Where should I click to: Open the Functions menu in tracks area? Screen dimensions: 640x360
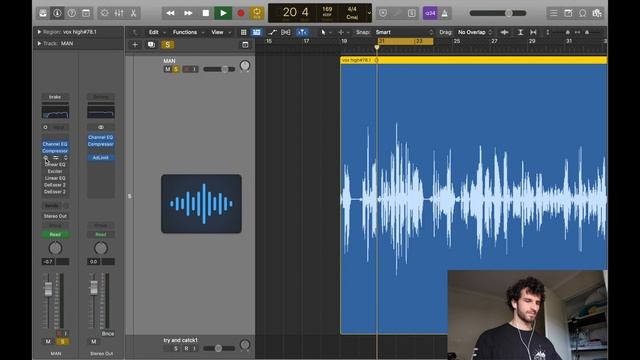pyautogui.click(x=188, y=32)
